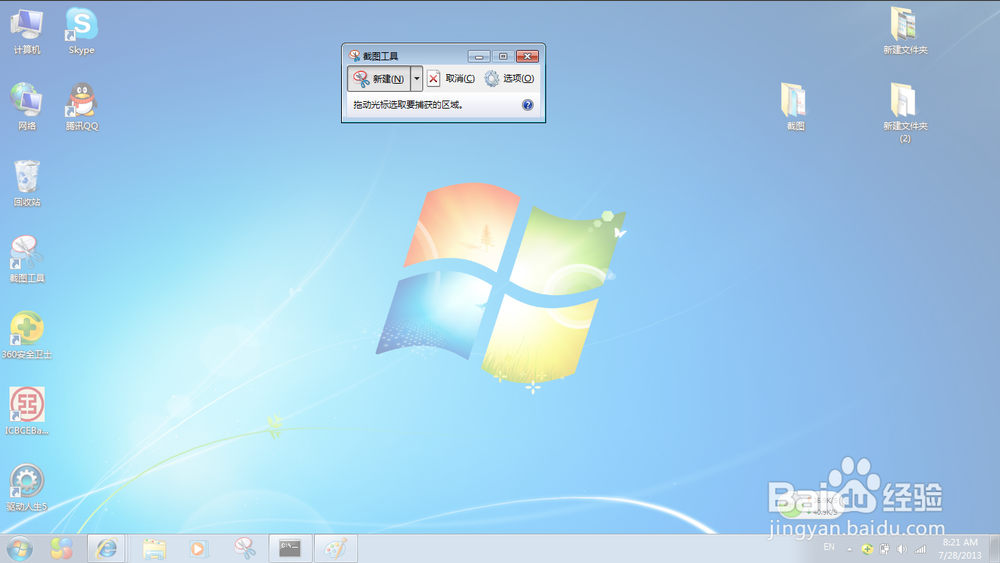Open Internet Explorer from the taskbar
This screenshot has height=563, width=1000.
(x=106, y=549)
